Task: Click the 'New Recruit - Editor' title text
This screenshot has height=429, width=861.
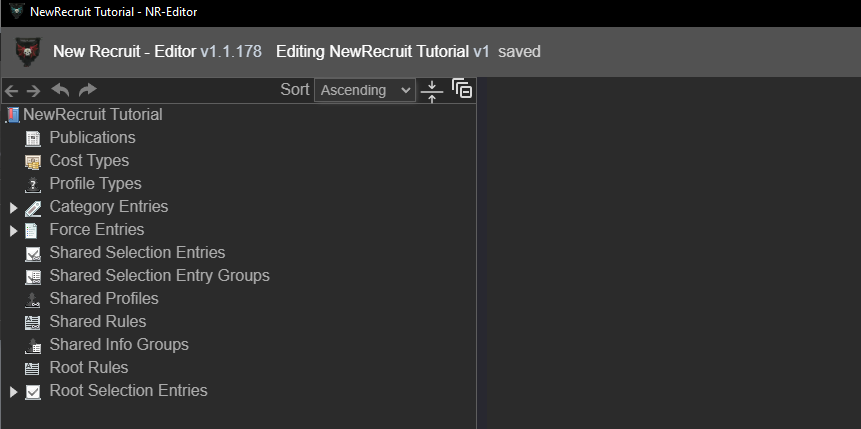Action: (x=125, y=52)
